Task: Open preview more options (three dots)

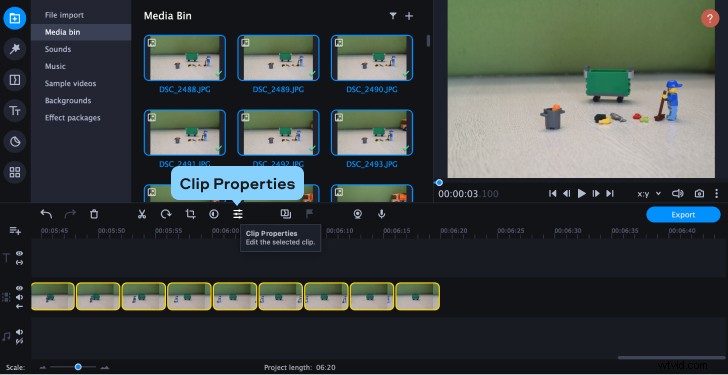Action: [x=717, y=194]
